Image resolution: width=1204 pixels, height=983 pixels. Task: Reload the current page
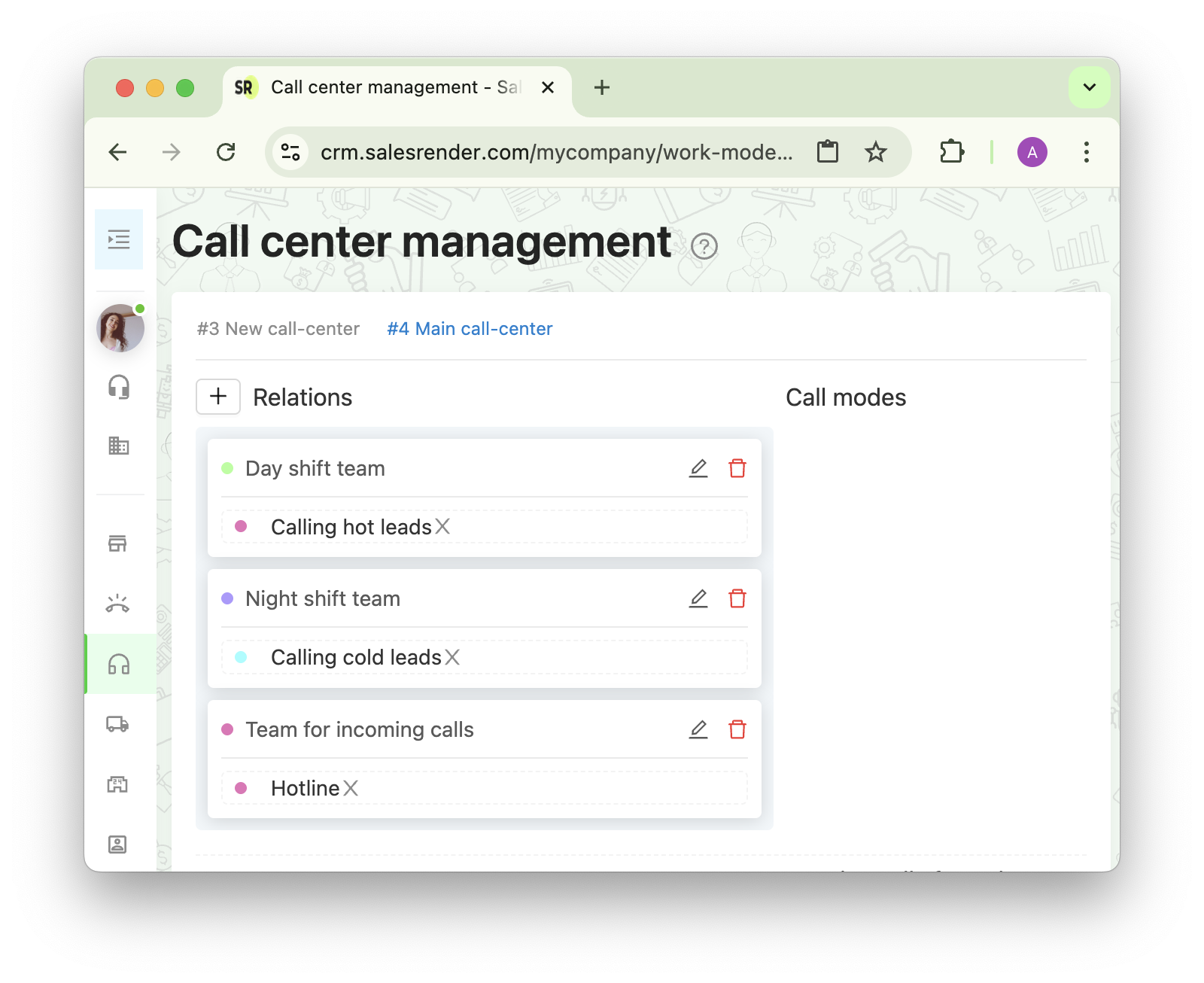[226, 152]
